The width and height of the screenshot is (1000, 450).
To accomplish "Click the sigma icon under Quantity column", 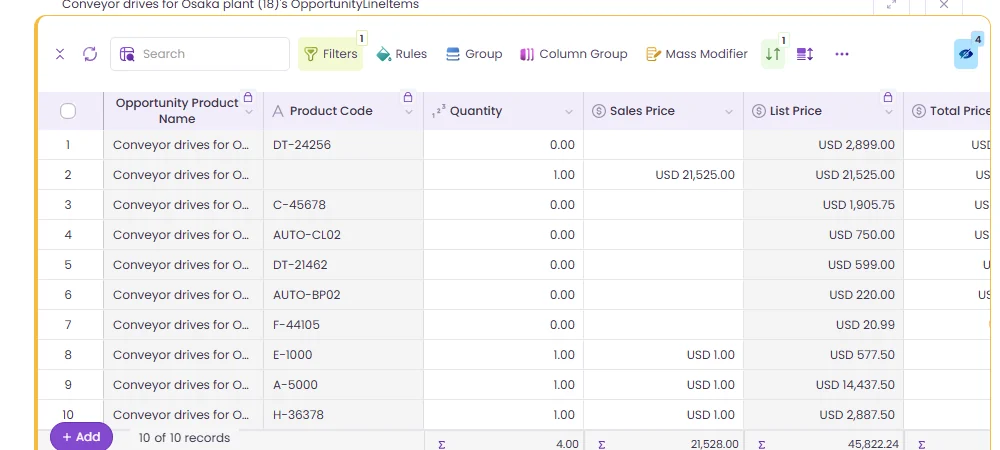I will tap(441, 444).
